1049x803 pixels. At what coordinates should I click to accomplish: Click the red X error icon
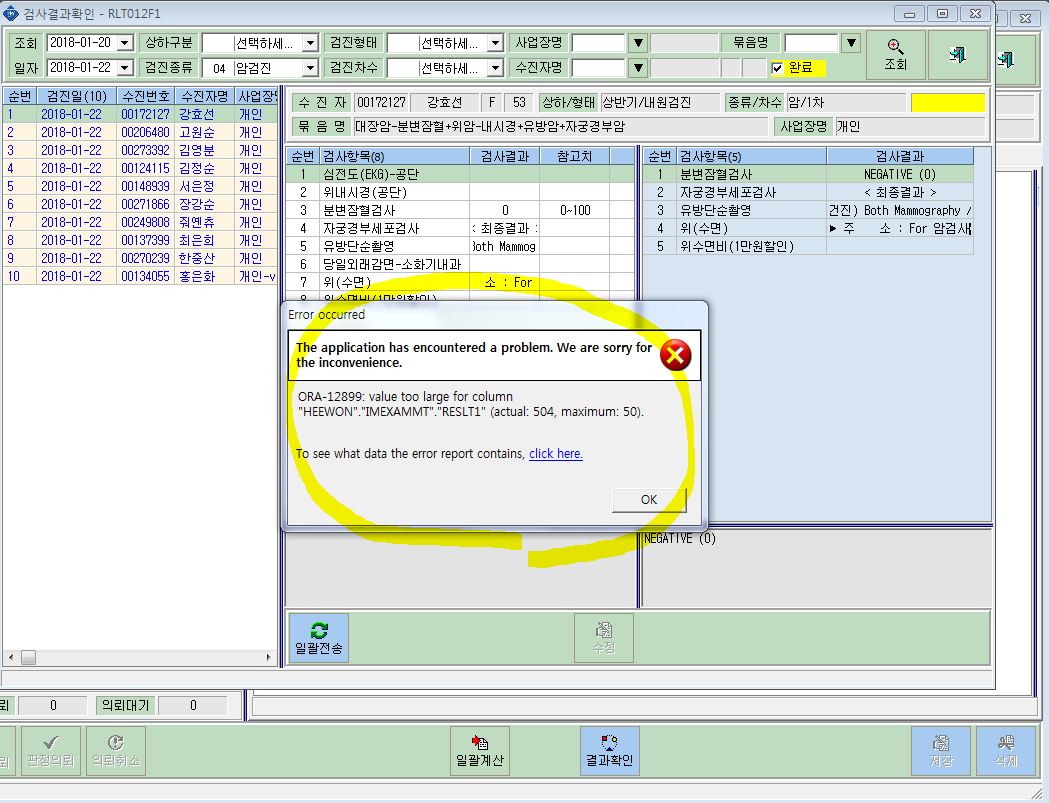click(675, 355)
